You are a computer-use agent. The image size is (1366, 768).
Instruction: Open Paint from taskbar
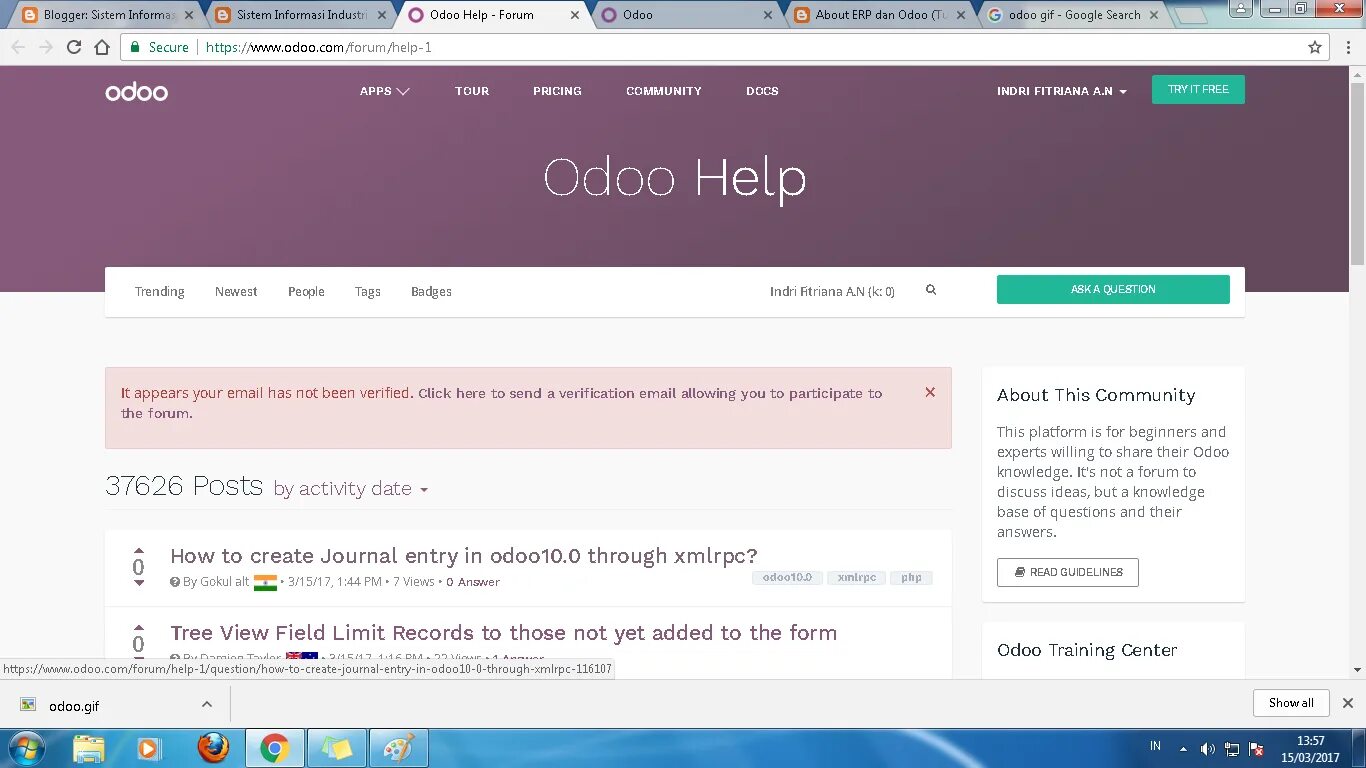[398, 748]
